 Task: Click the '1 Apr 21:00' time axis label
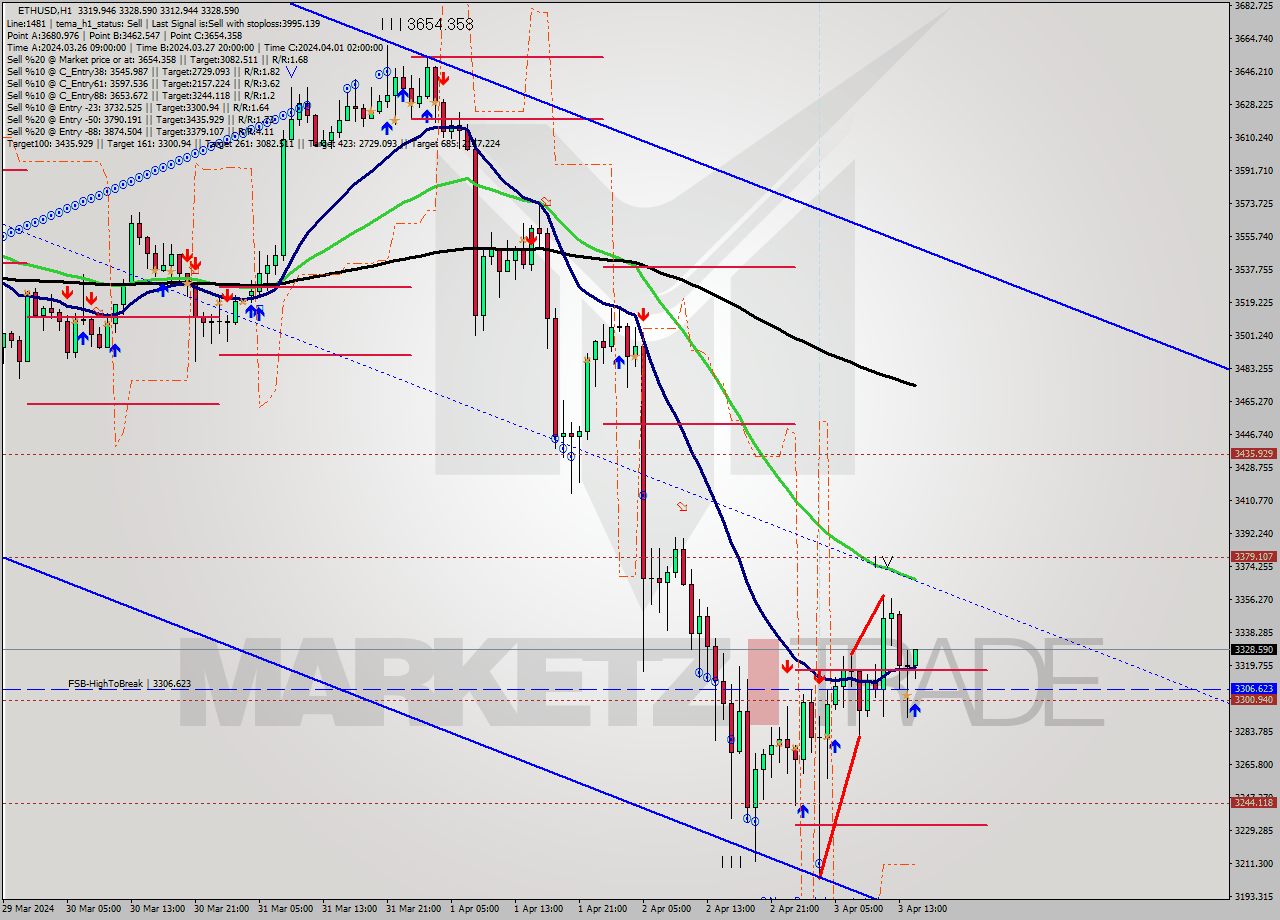coord(604,909)
